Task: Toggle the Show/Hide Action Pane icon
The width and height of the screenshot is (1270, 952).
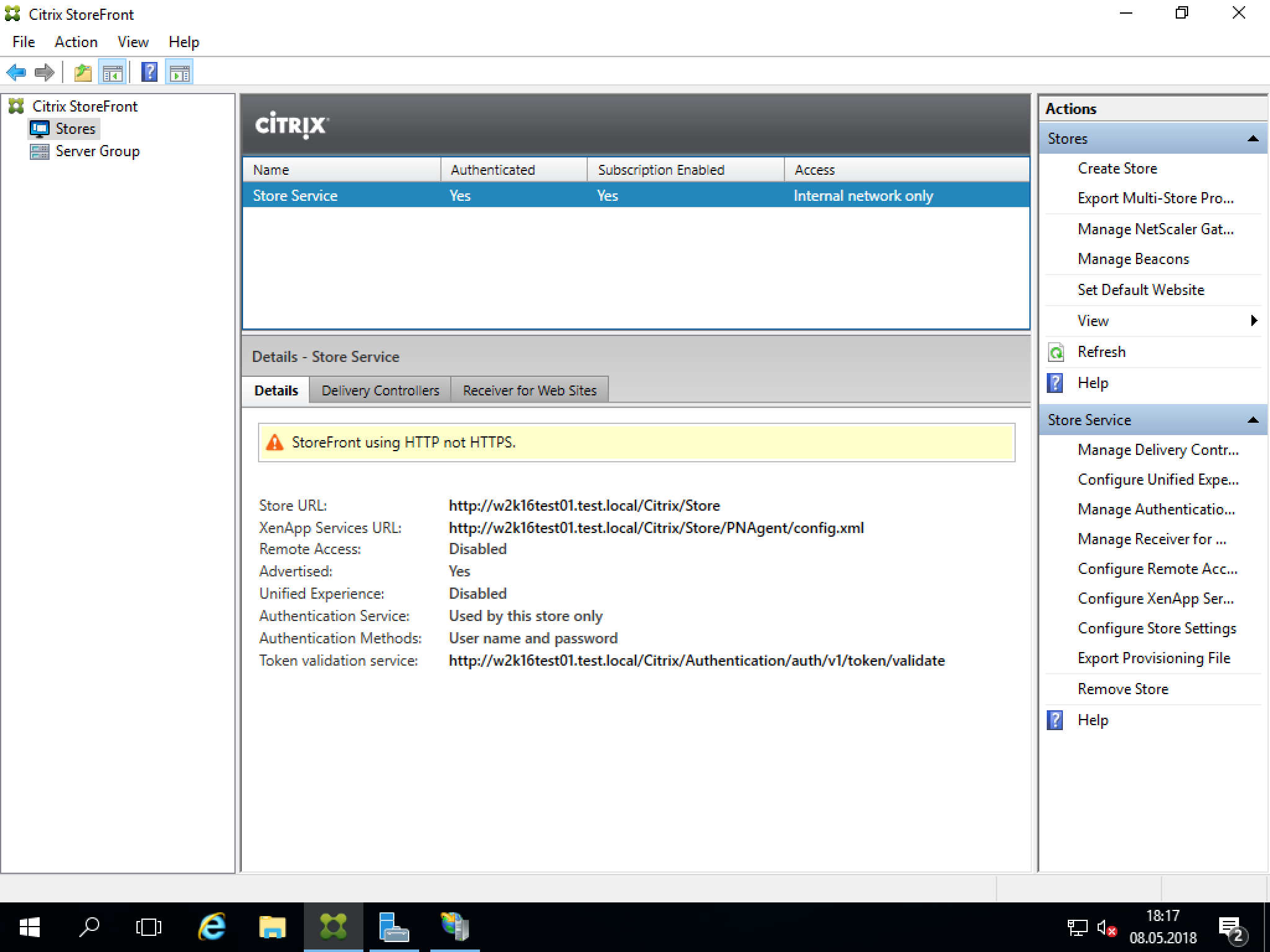Action: coord(180,73)
